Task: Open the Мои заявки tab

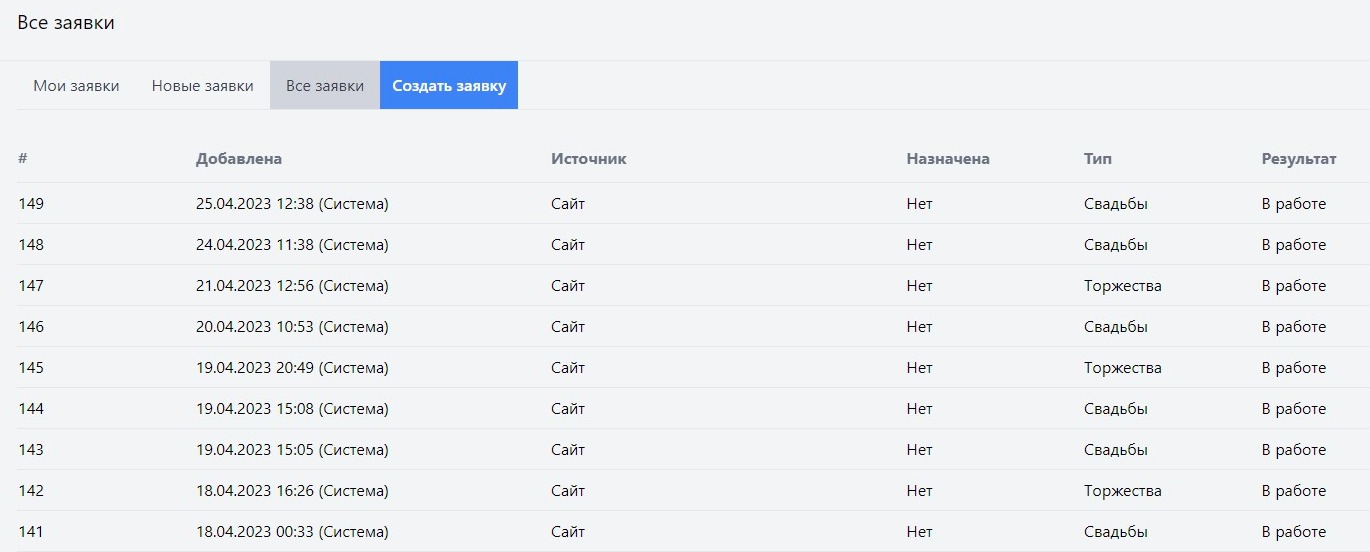Action: (x=76, y=86)
